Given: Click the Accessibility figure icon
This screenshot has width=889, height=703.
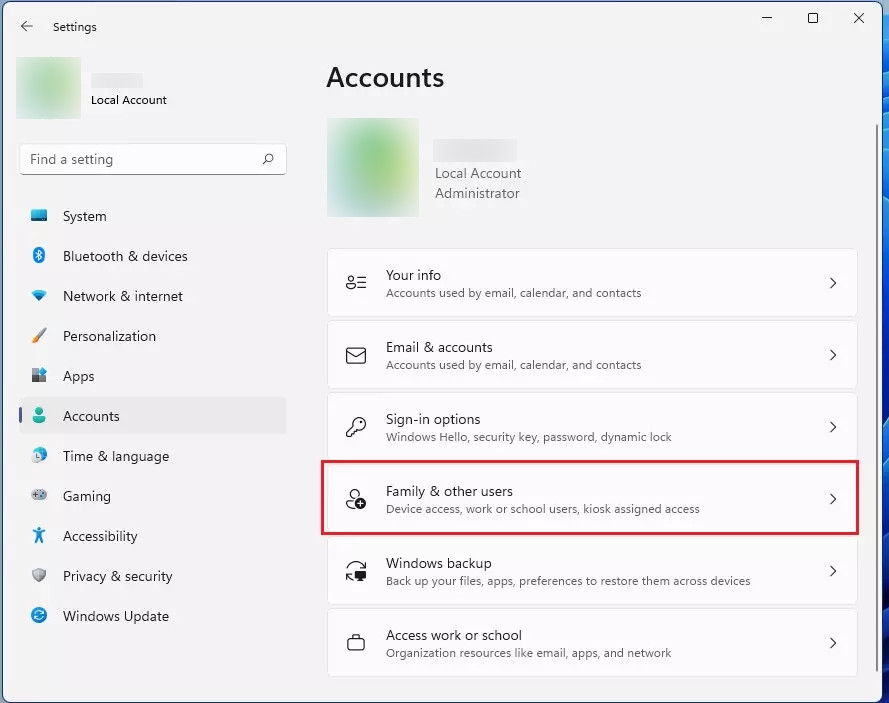Looking at the screenshot, I should [39, 535].
